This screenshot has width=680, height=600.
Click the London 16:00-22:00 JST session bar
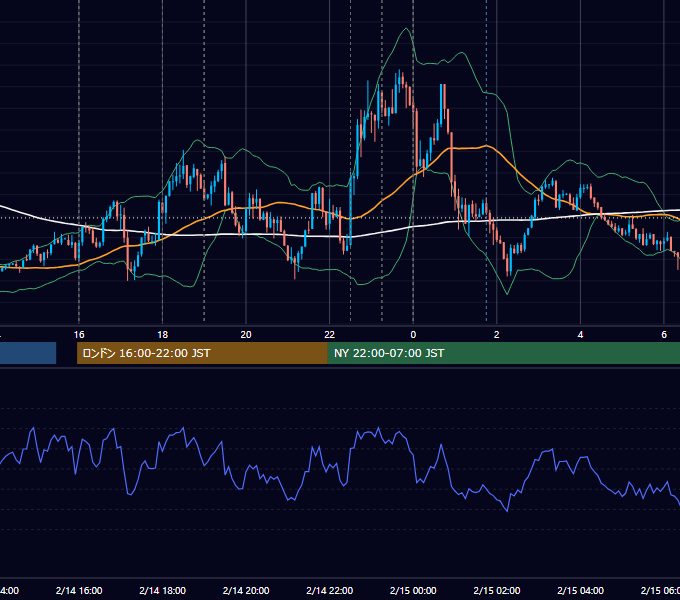[x=202, y=353]
